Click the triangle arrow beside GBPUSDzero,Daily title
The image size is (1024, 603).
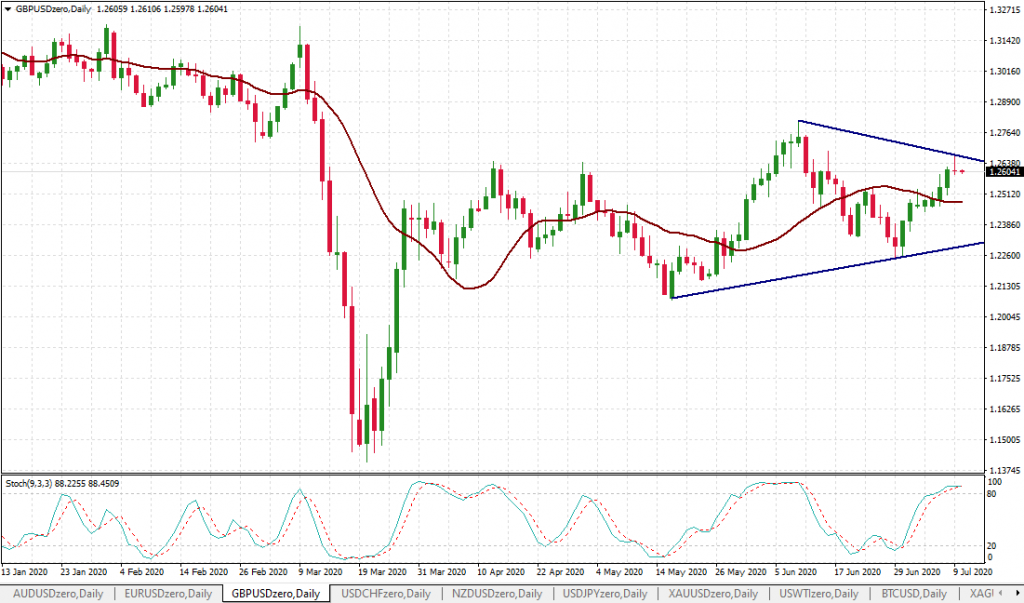[7, 9]
